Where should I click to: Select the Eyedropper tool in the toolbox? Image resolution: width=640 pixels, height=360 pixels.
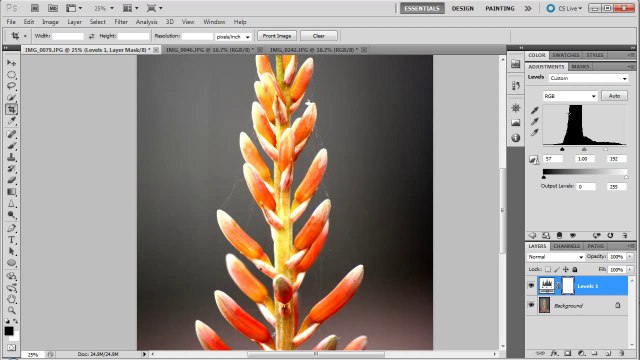pyautogui.click(x=11, y=120)
